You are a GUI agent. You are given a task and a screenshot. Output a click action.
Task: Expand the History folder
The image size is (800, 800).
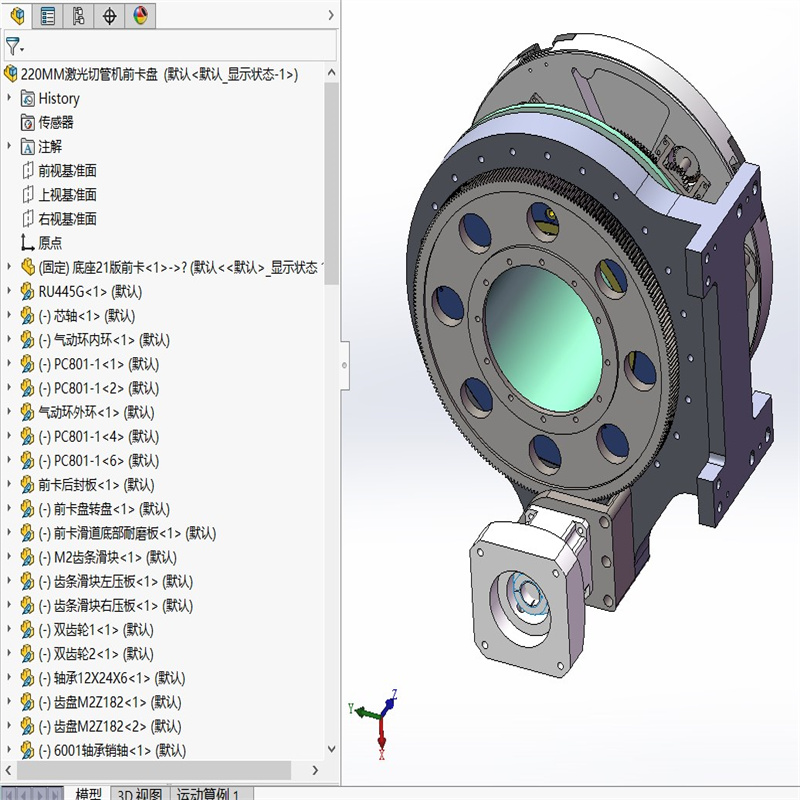tap(10, 98)
